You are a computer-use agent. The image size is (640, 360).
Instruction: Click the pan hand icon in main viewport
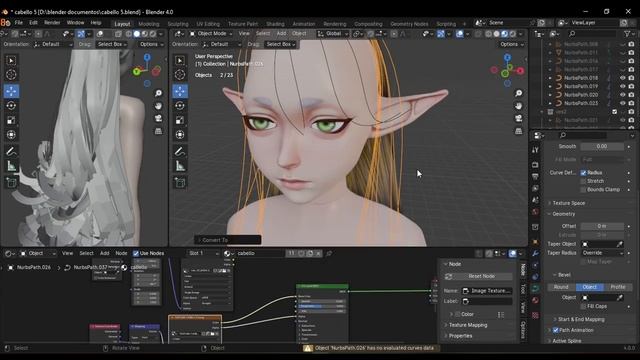point(518,106)
